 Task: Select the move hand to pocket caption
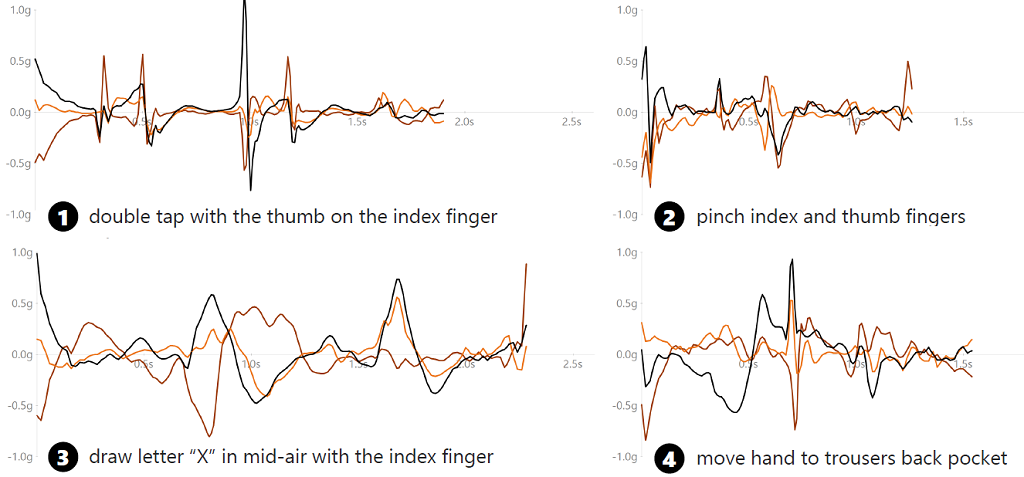pos(851,458)
